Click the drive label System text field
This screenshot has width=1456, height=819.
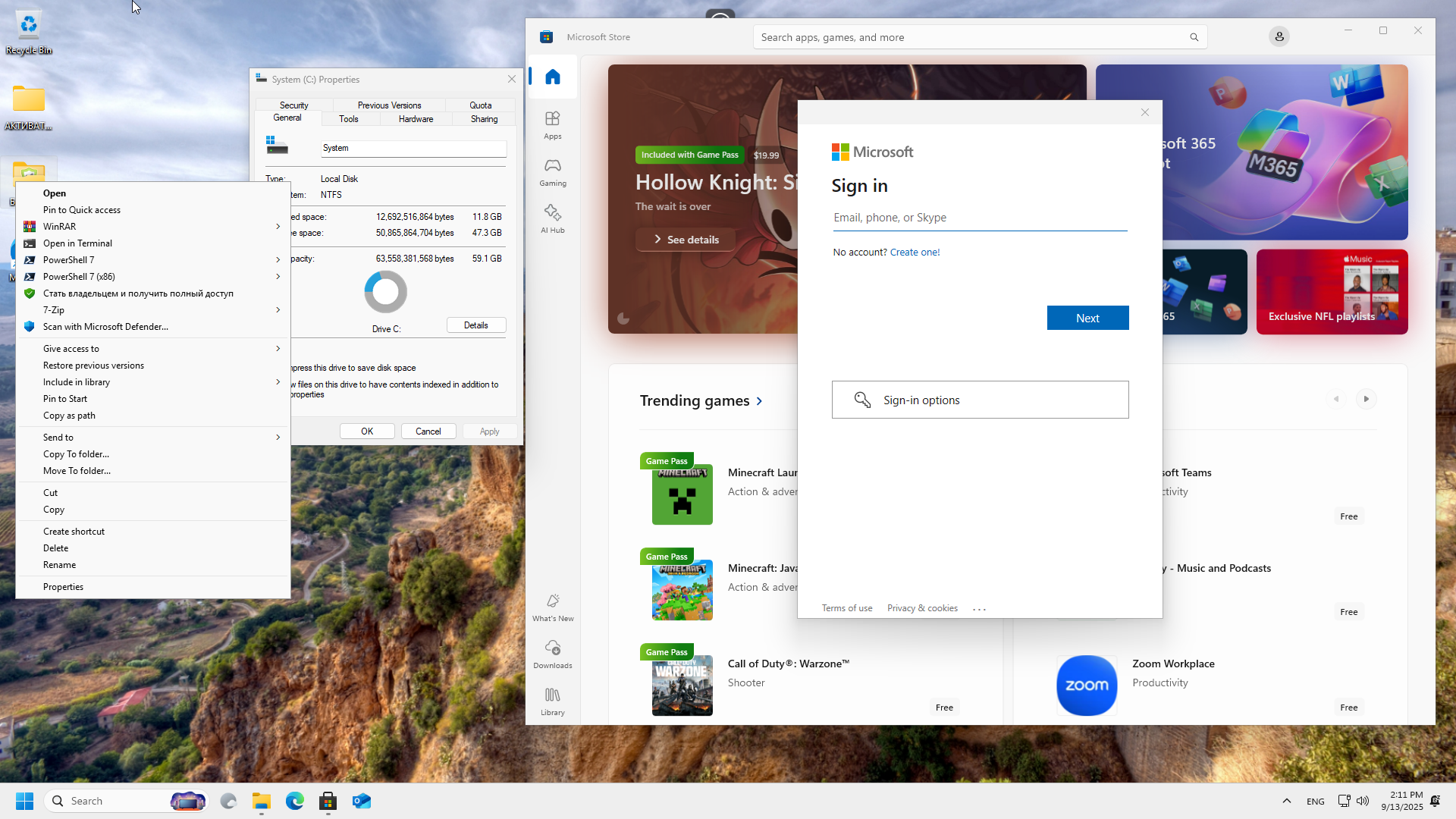[x=413, y=149]
